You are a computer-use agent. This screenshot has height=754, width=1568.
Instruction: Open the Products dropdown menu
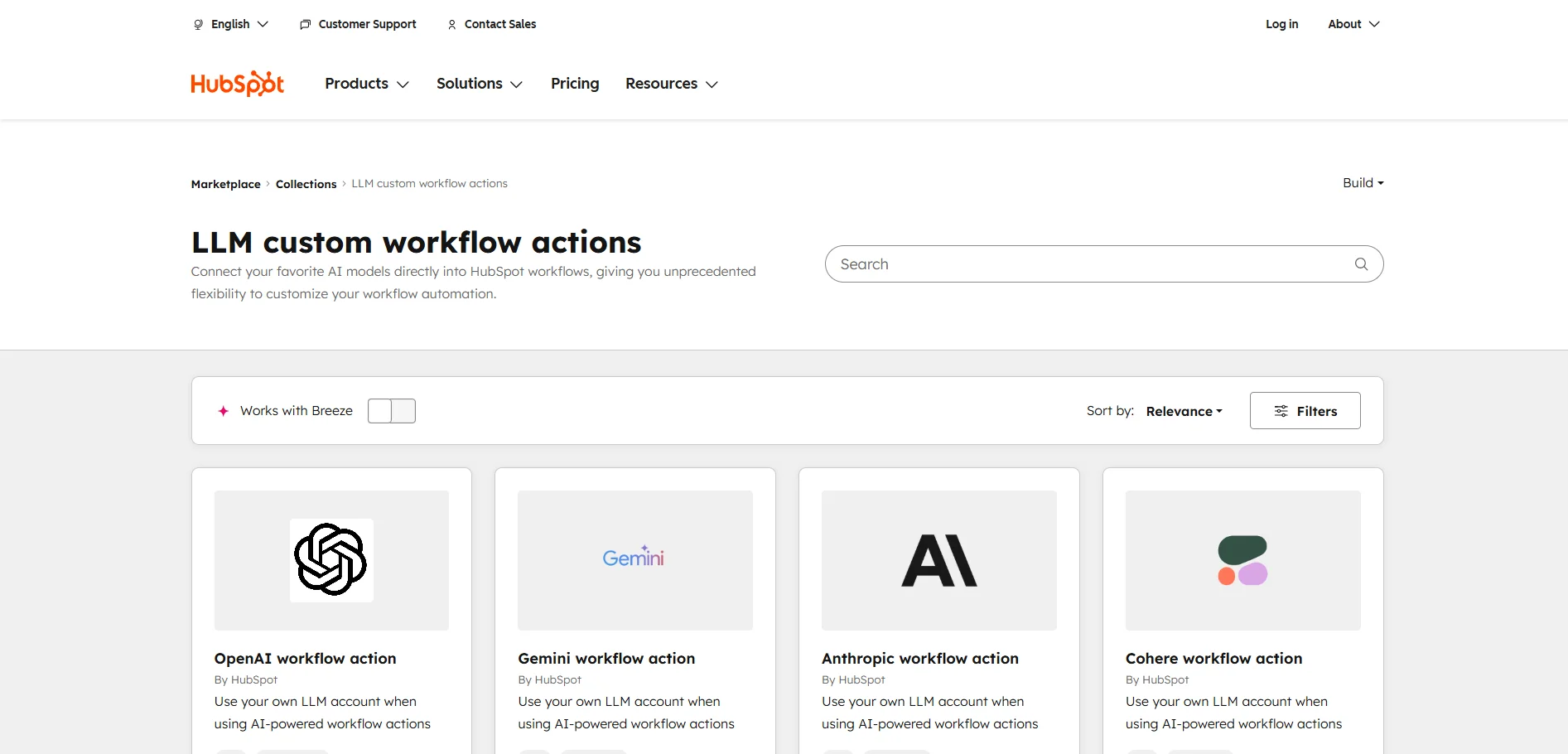[365, 84]
